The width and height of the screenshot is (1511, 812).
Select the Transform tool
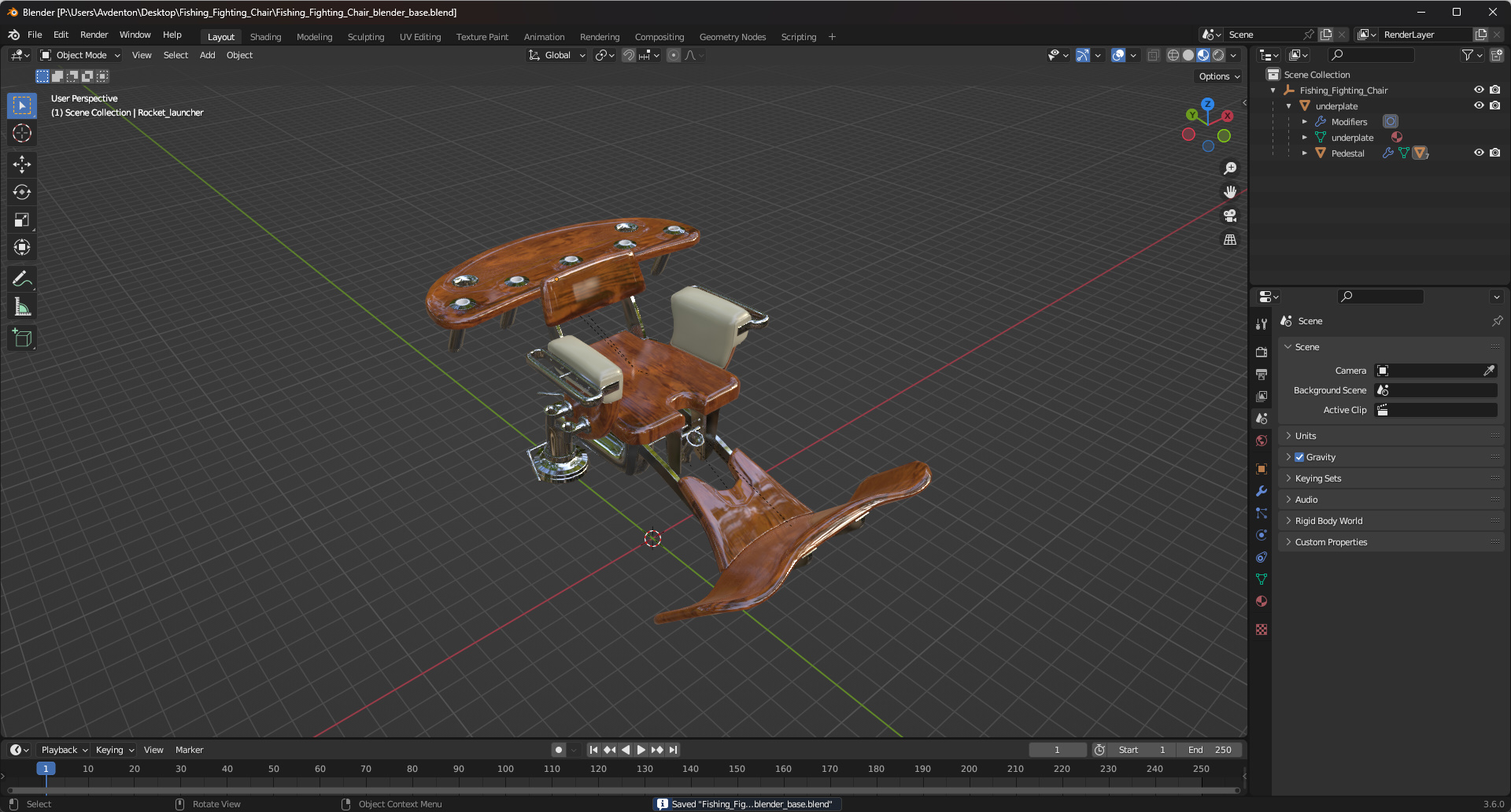(22, 247)
